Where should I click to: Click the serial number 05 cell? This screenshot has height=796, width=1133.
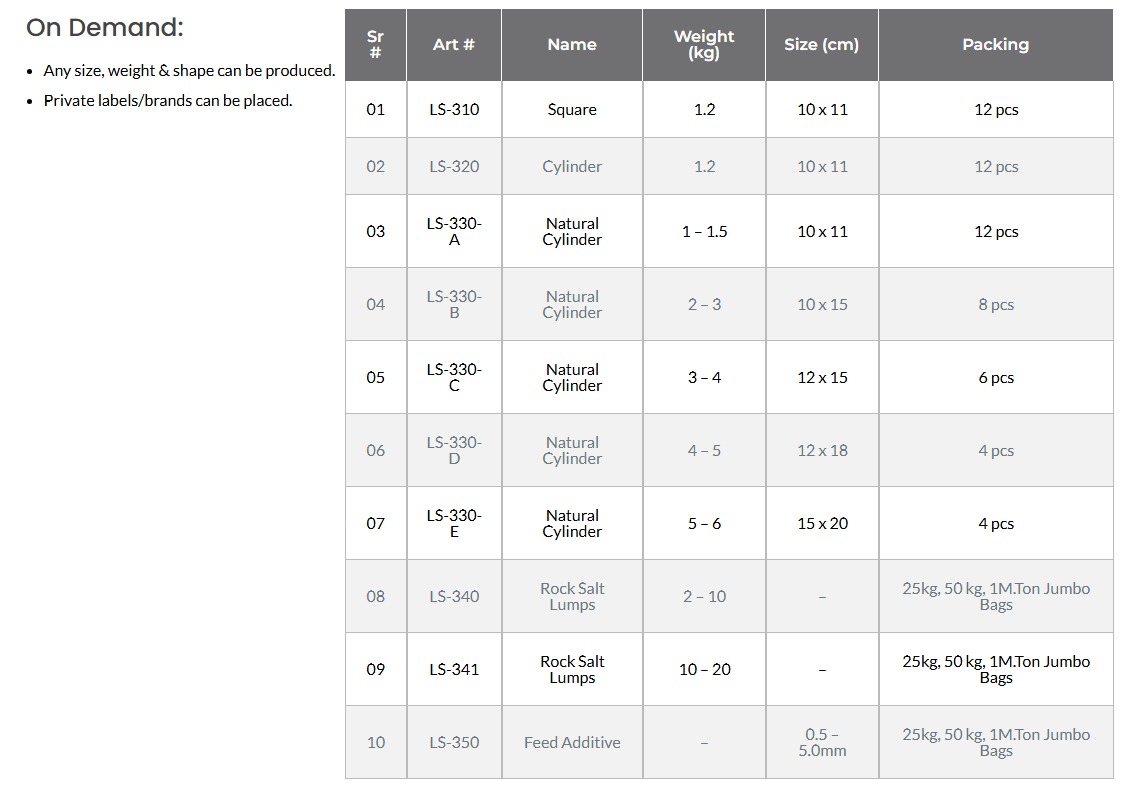point(376,378)
